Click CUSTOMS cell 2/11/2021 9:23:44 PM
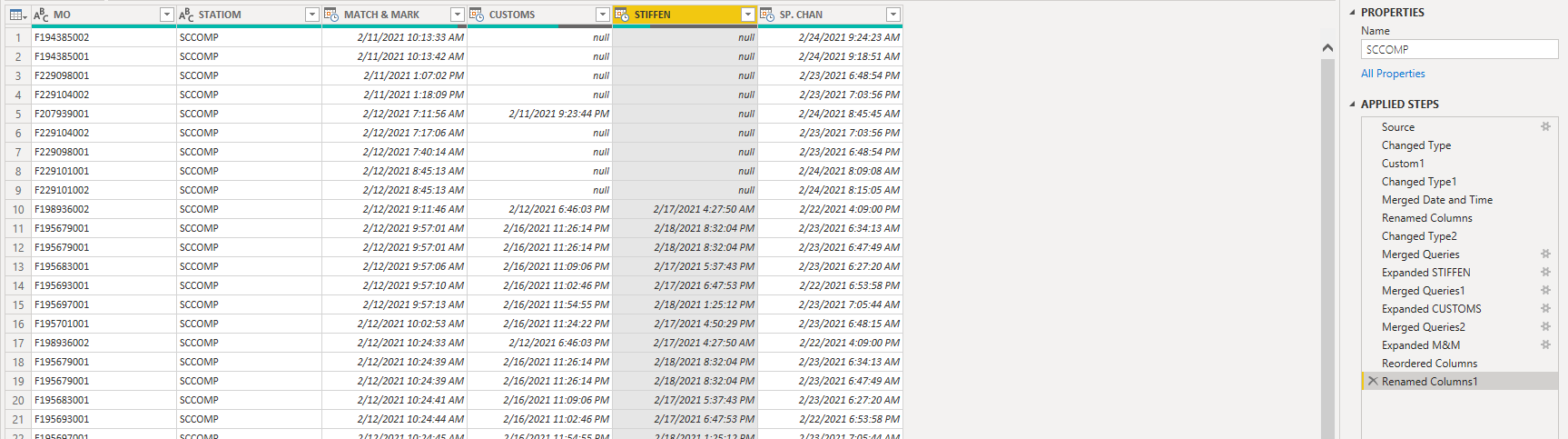The width and height of the screenshot is (1568, 439). 539,114
